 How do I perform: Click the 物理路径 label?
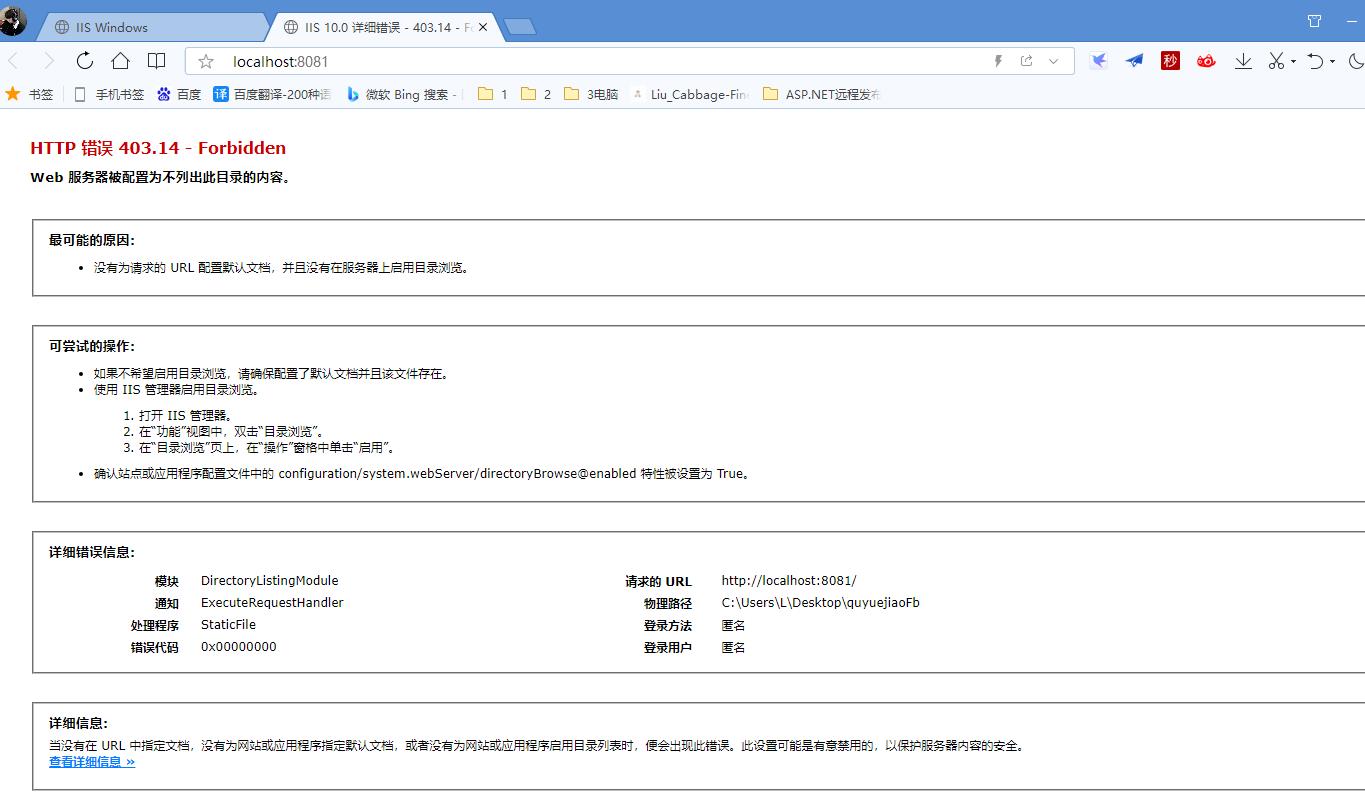pos(668,604)
